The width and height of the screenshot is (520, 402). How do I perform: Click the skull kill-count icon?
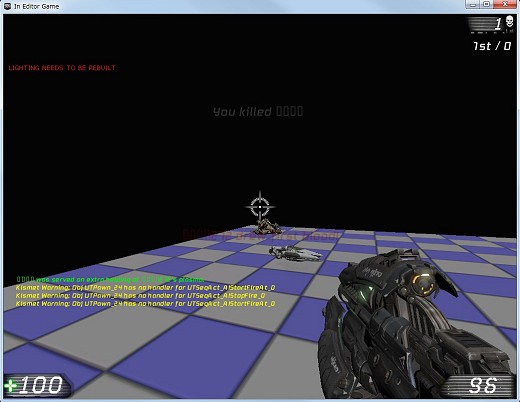point(509,22)
